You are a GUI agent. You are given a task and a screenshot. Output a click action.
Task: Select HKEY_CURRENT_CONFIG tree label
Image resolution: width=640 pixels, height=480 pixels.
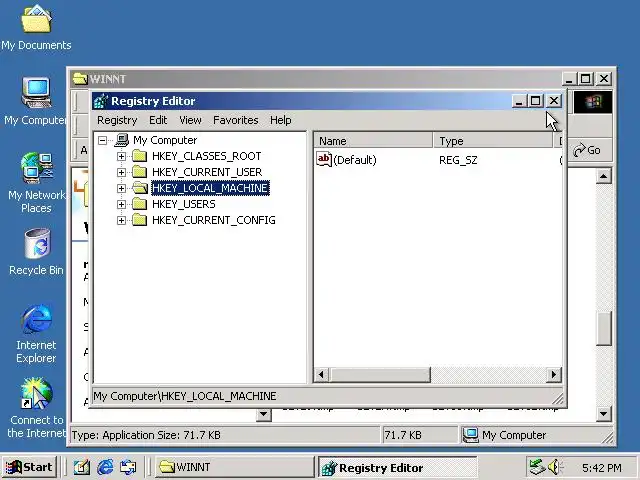(x=213, y=220)
